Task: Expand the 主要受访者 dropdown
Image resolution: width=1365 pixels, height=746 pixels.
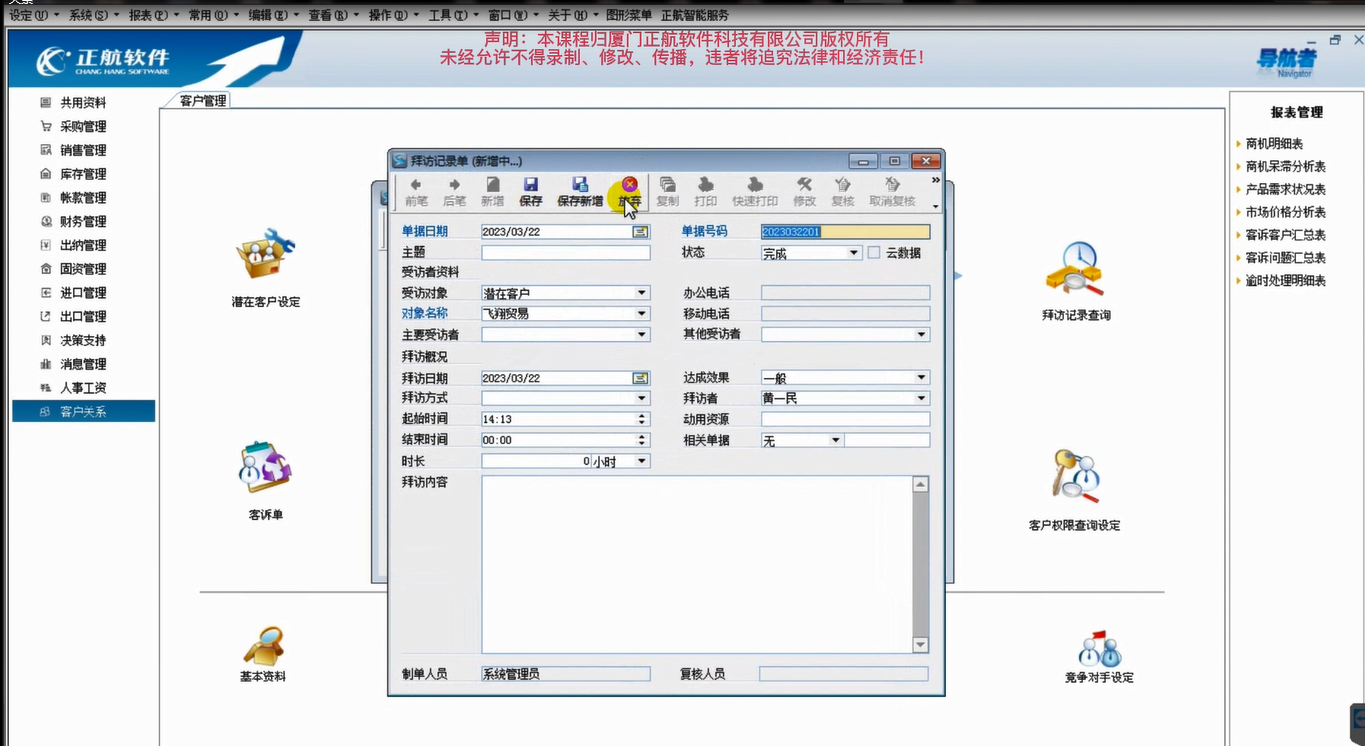Action: [x=642, y=335]
